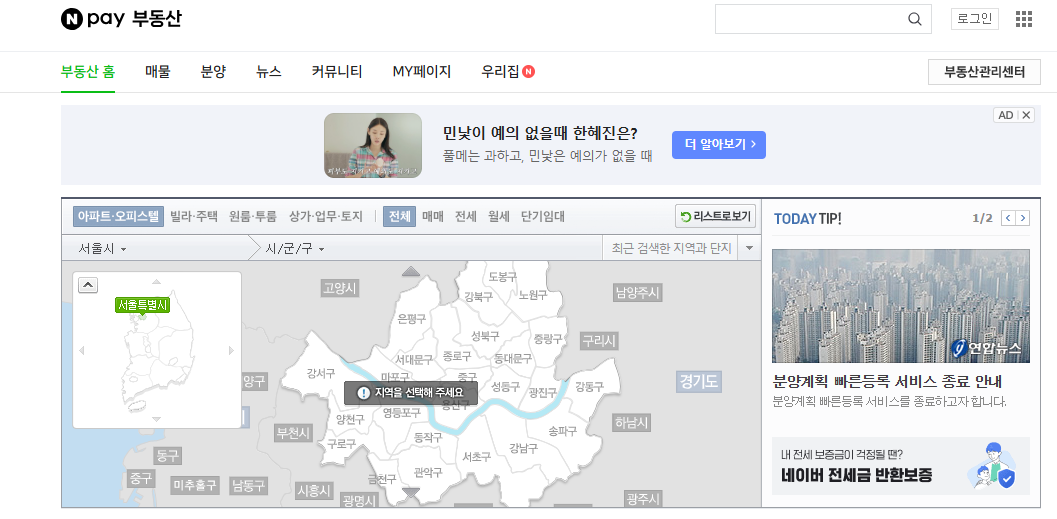The height and width of the screenshot is (519, 1057).
Task: Select 원룸·투룸 property type
Action: click(253, 216)
